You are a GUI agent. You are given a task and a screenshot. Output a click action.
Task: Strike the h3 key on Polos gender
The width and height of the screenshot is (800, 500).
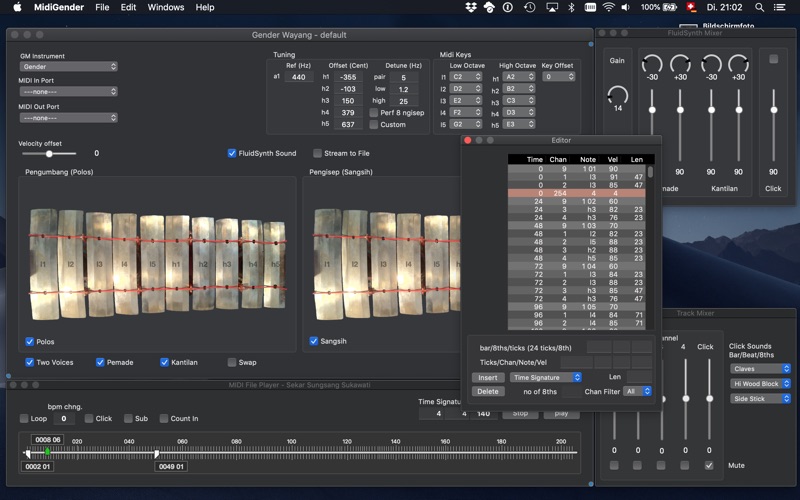(227, 264)
